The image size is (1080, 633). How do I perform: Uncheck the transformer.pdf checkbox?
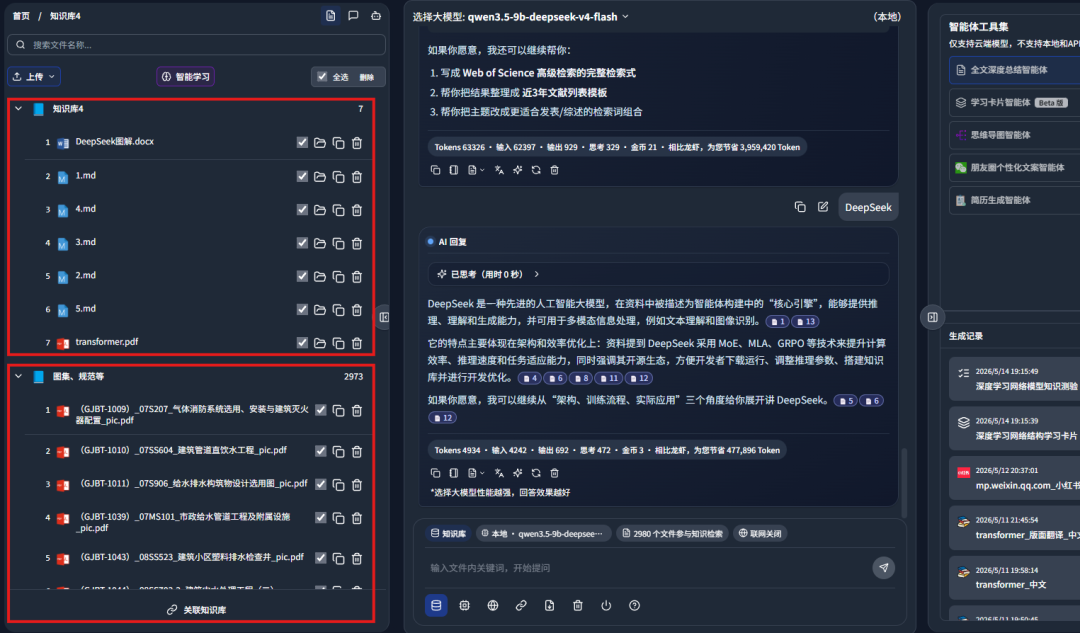coord(302,342)
